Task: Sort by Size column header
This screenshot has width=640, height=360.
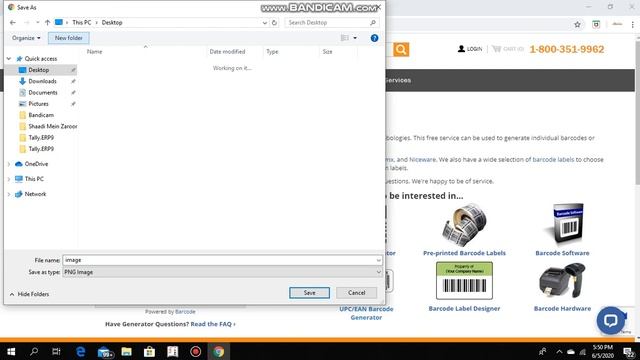Action: 327,52
